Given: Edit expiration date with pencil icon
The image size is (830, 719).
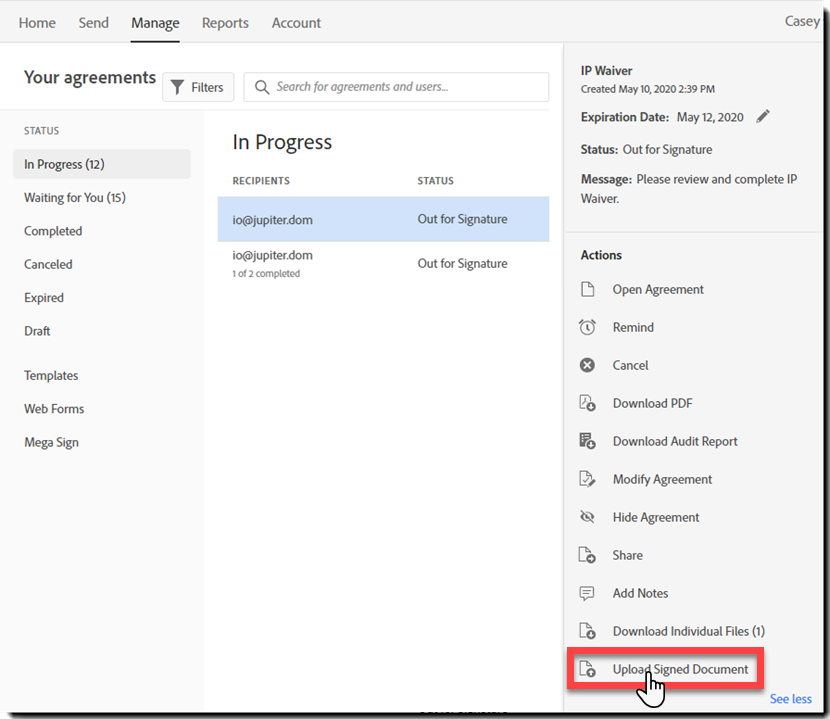Looking at the screenshot, I should [763, 117].
